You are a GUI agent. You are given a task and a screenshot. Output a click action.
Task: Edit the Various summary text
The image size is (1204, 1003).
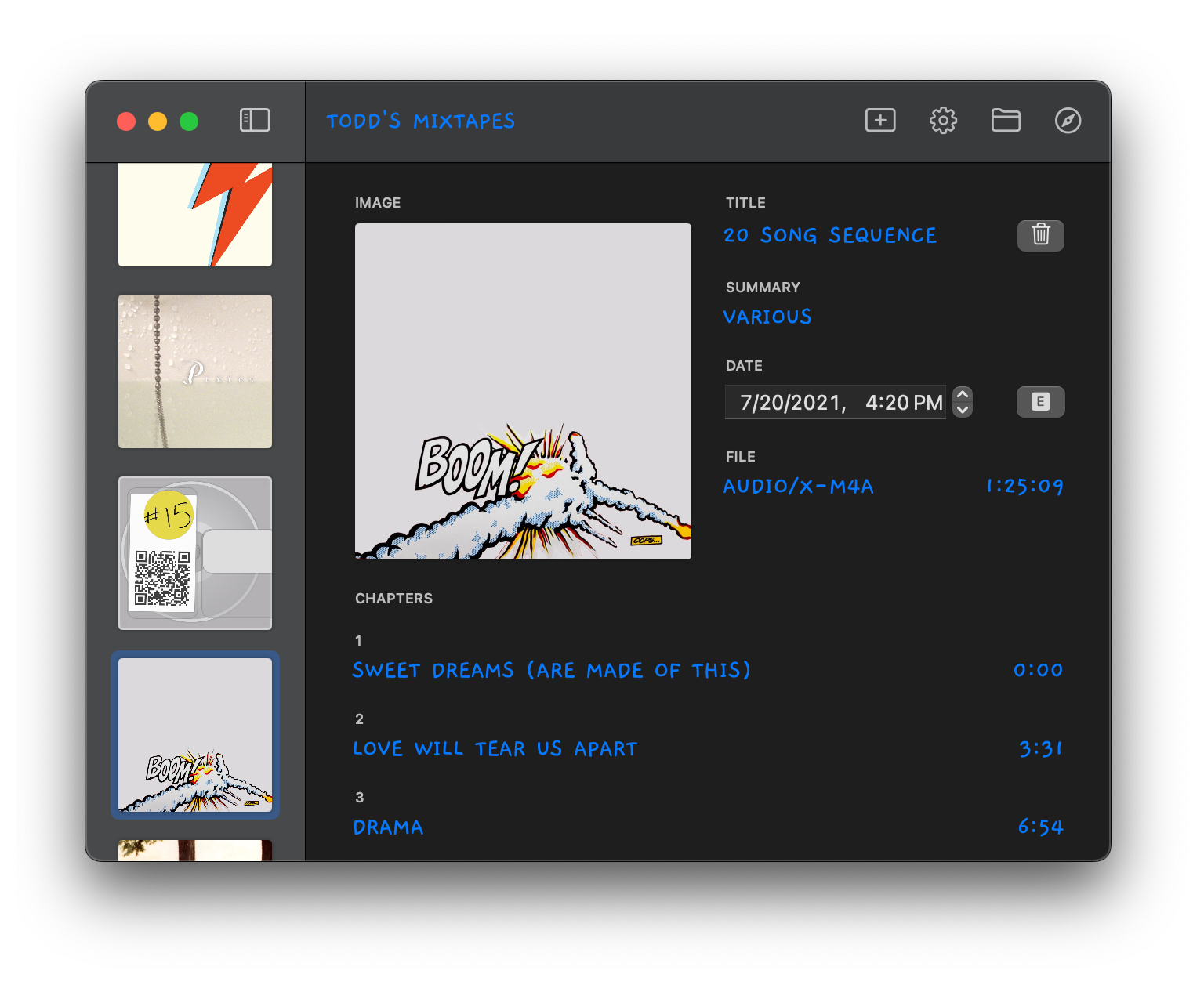tap(767, 317)
